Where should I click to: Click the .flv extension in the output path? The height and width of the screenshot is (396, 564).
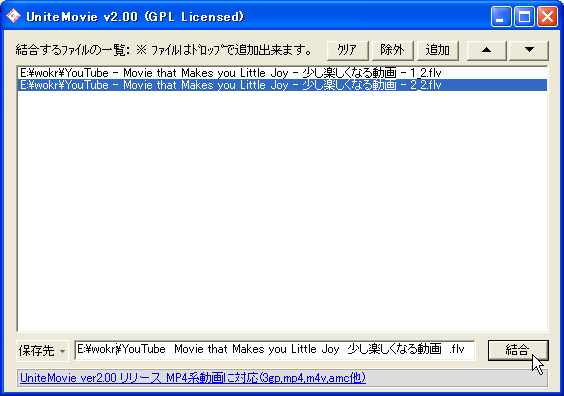tap(457, 349)
